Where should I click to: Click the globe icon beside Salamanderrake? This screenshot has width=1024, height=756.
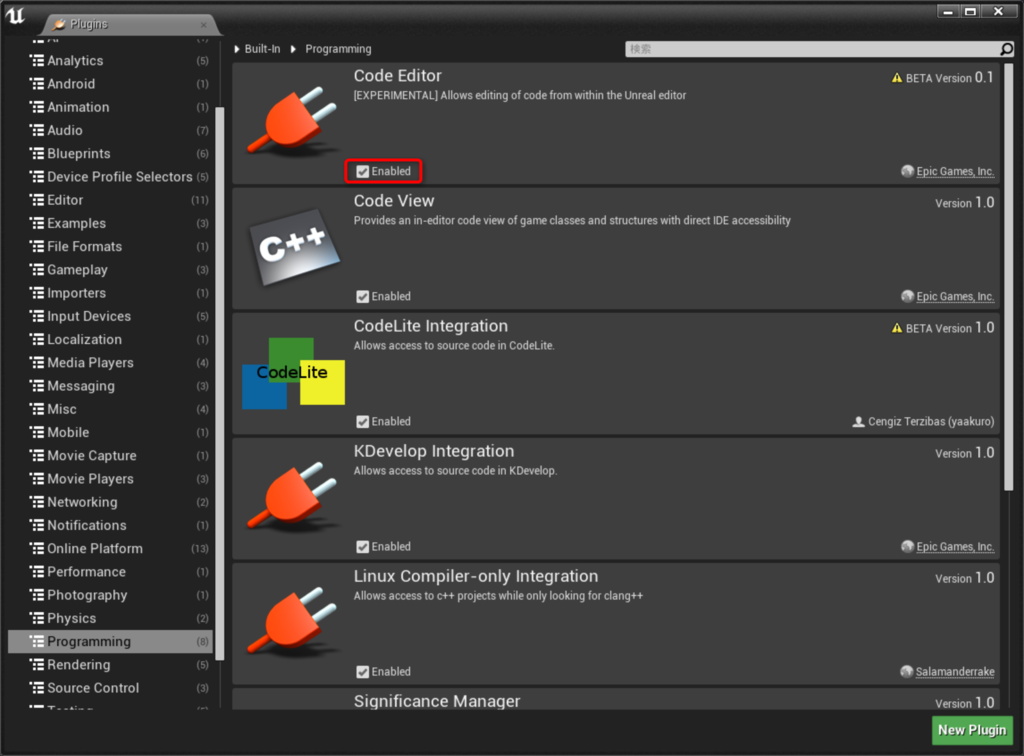pyautogui.click(x=906, y=671)
